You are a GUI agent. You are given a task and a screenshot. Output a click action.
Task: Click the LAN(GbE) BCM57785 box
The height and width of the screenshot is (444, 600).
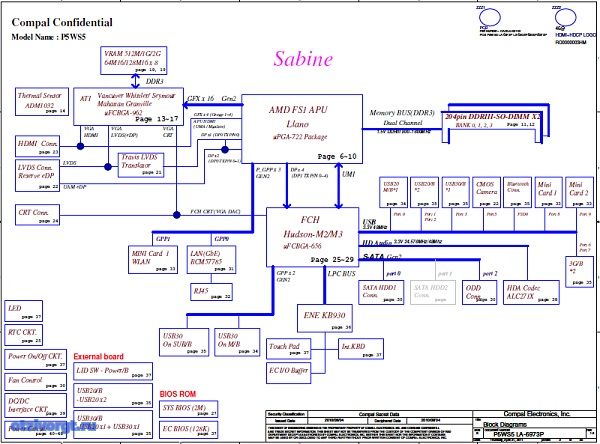[x=211, y=260]
